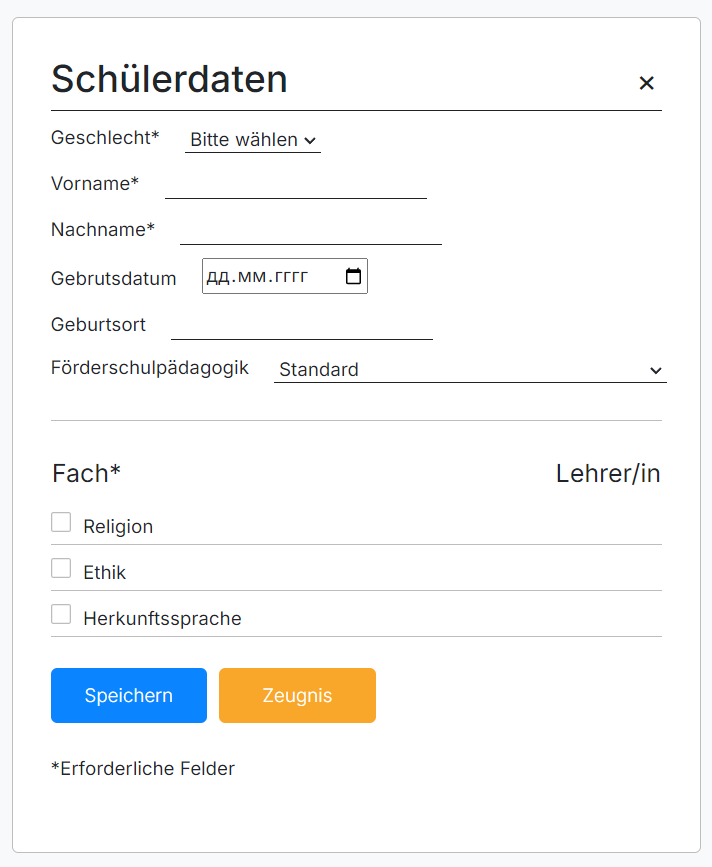The image size is (712, 867).
Task: Close the Schülerdaten dialog with the X
Action: click(x=646, y=83)
